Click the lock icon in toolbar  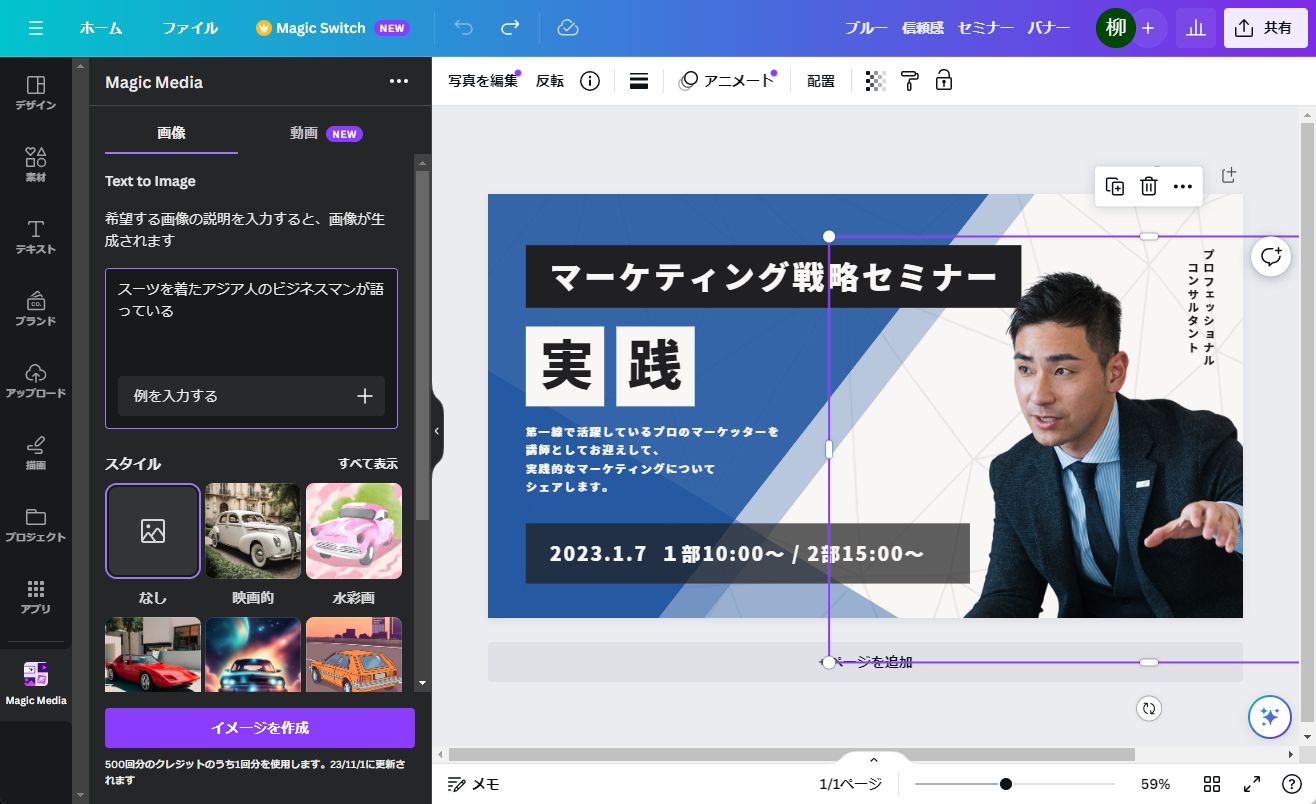[943, 81]
